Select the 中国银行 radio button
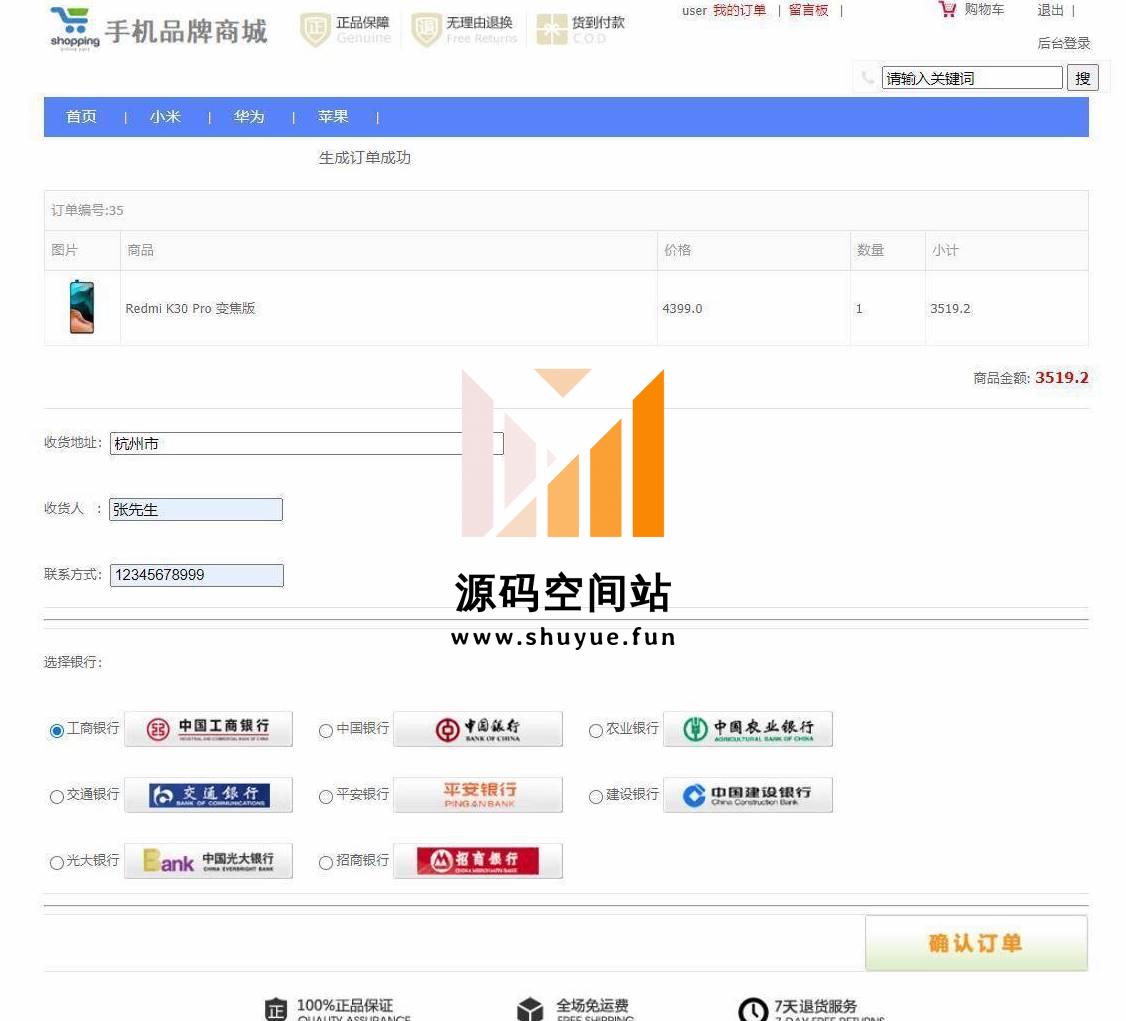The width and height of the screenshot is (1126, 1021). 326,731
